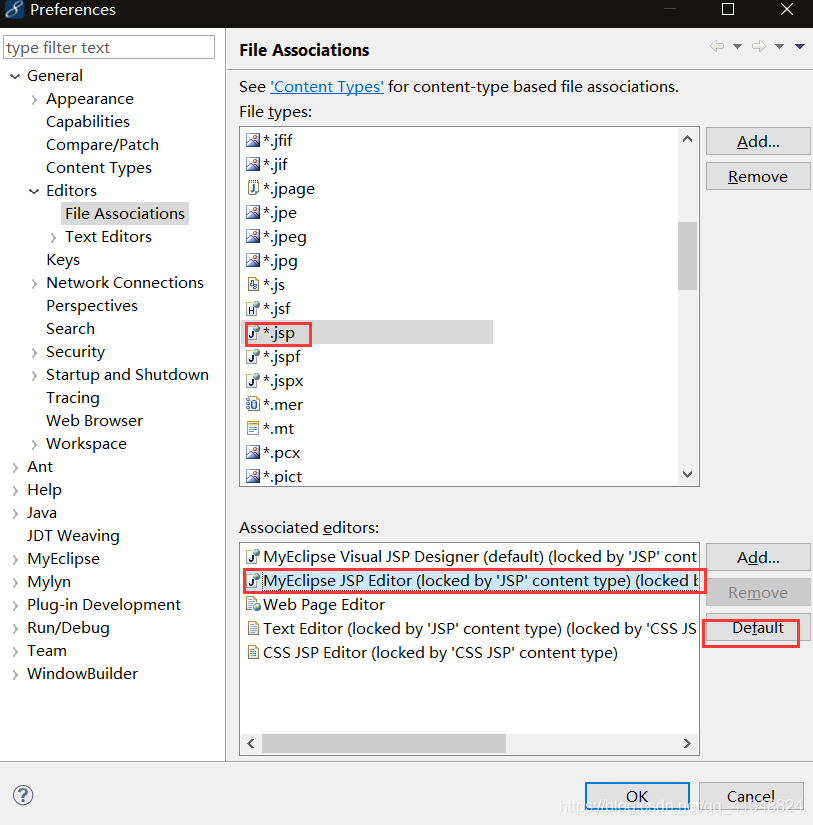Click the file types vertical scrollbar thumb
This screenshot has height=825, width=813.
coord(687,256)
